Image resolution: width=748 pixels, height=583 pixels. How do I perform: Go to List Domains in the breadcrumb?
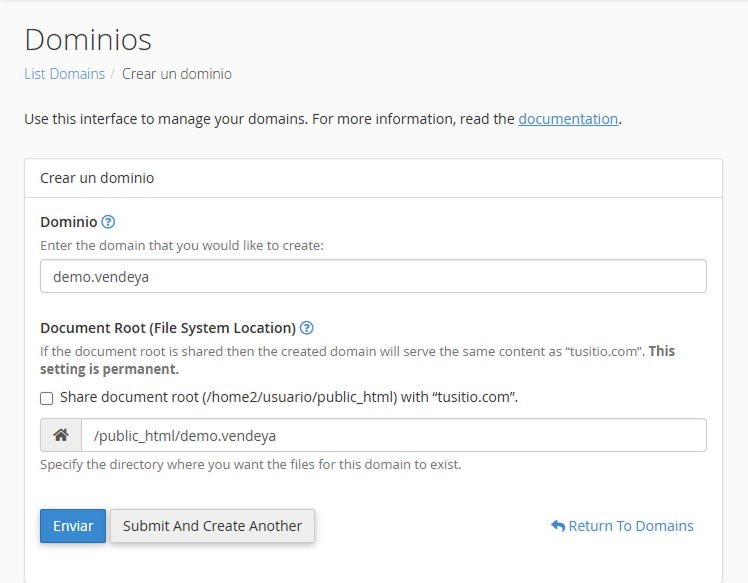(x=64, y=74)
